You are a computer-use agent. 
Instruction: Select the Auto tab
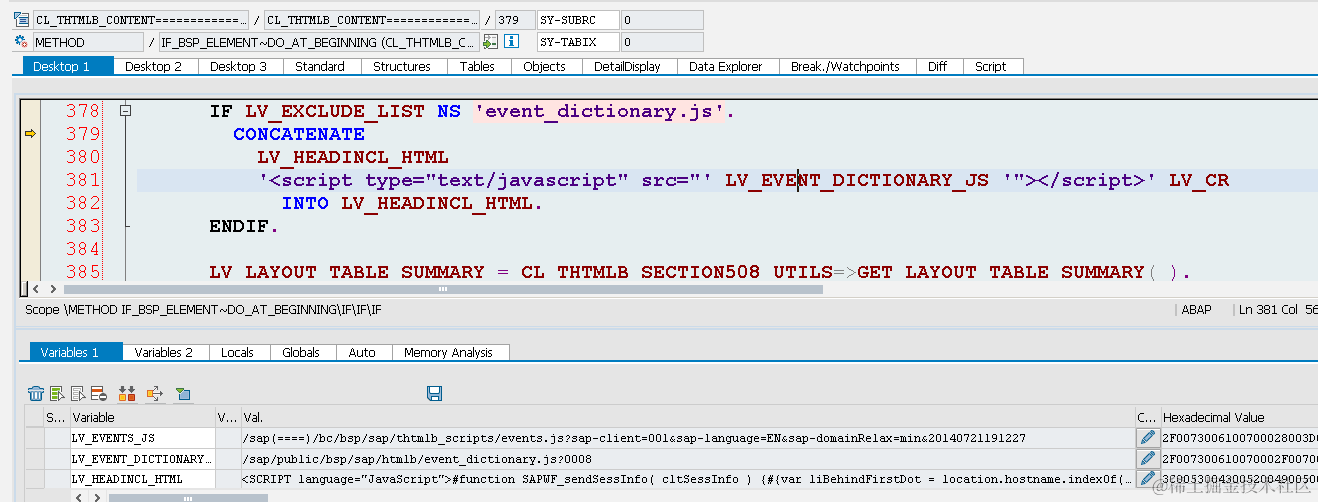[362, 352]
